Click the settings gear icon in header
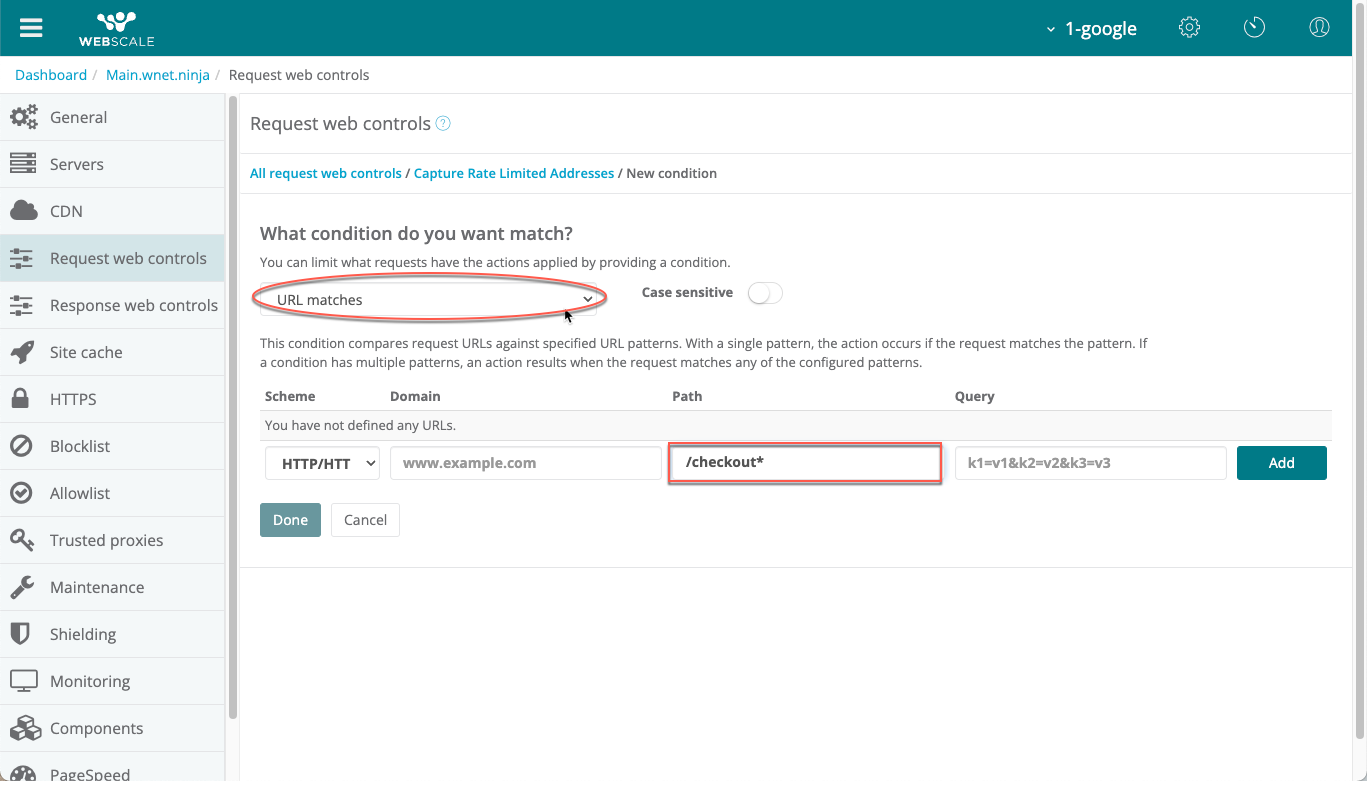This screenshot has width=1367, height=786. click(1189, 28)
